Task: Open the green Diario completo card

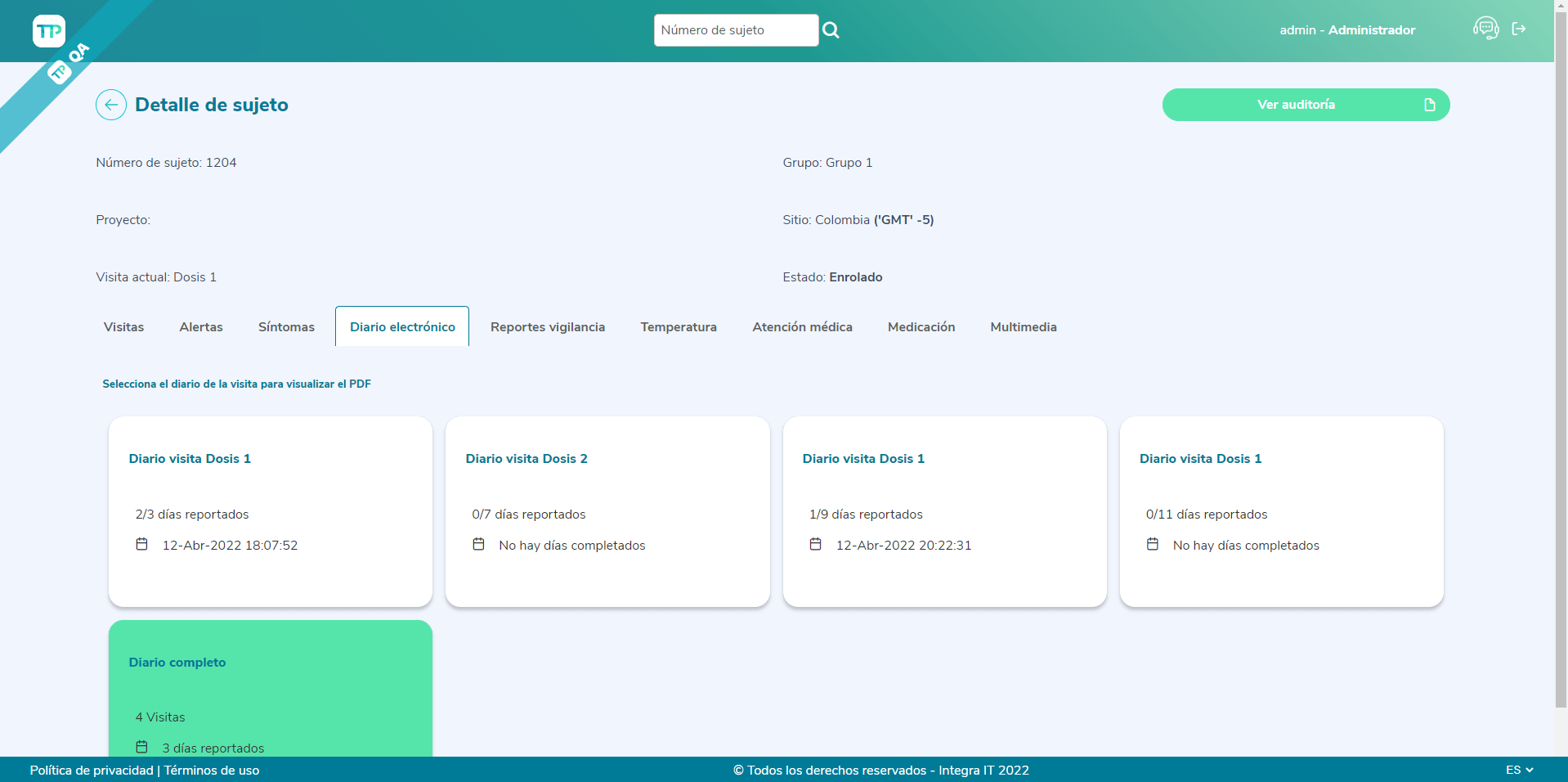Action: [271, 687]
